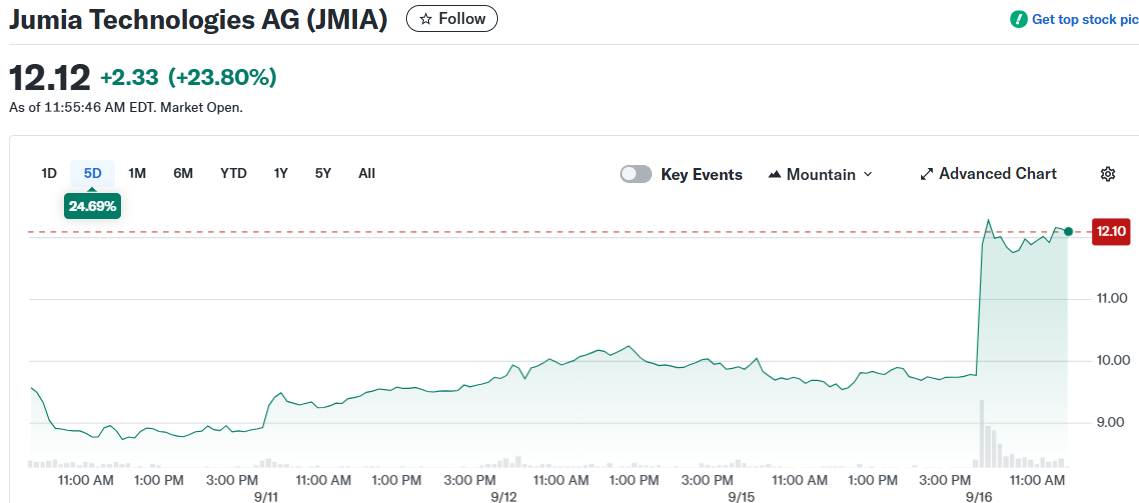Click the green endpoint dot on chart line
This screenshot has height=503, width=1139.
click(x=1068, y=231)
